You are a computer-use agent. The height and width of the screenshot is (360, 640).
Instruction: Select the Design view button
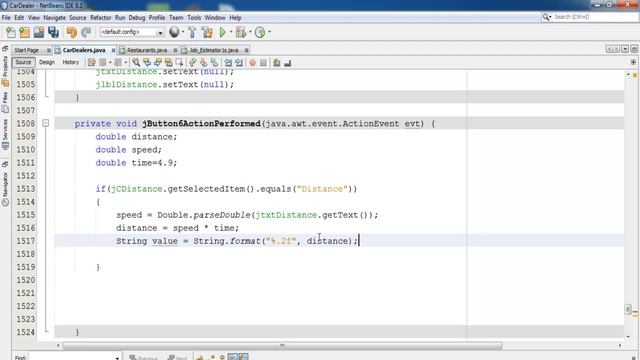(x=47, y=62)
